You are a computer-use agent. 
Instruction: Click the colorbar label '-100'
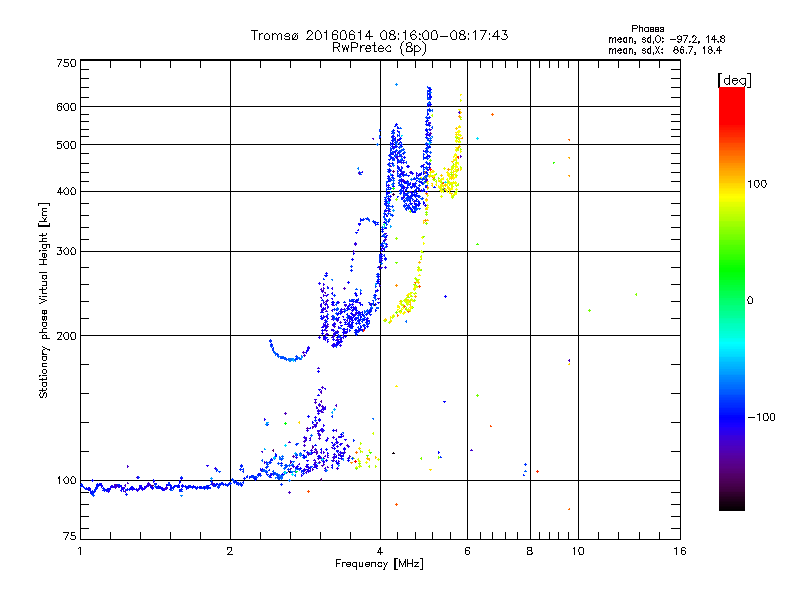pos(761,417)
